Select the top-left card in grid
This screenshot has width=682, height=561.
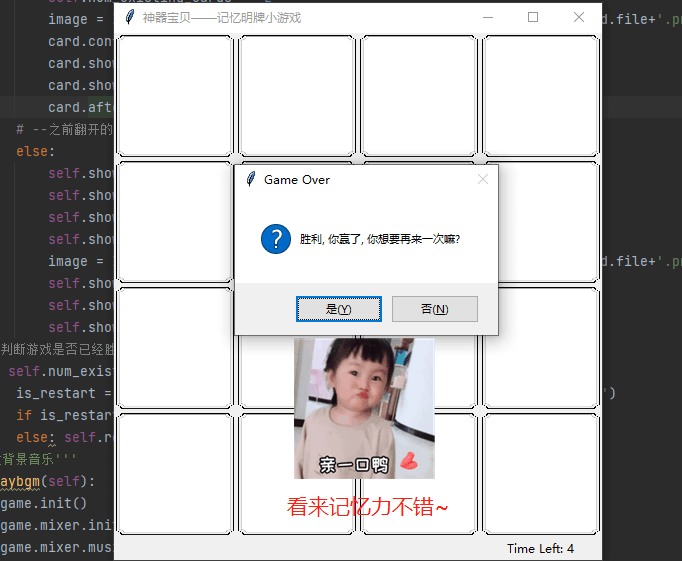(x=175, y=96)
